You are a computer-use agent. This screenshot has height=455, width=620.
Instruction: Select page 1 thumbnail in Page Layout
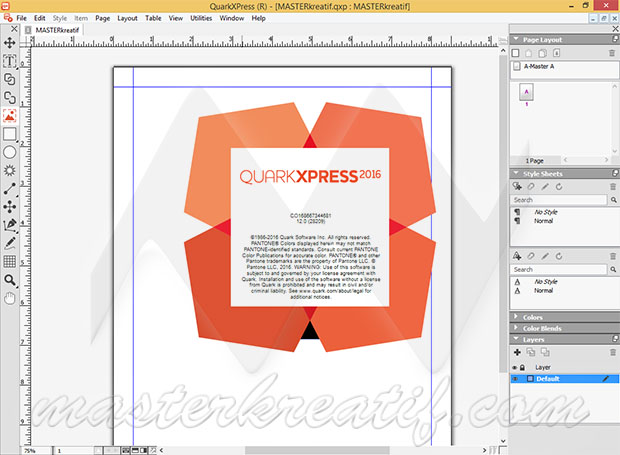(526, 92)
